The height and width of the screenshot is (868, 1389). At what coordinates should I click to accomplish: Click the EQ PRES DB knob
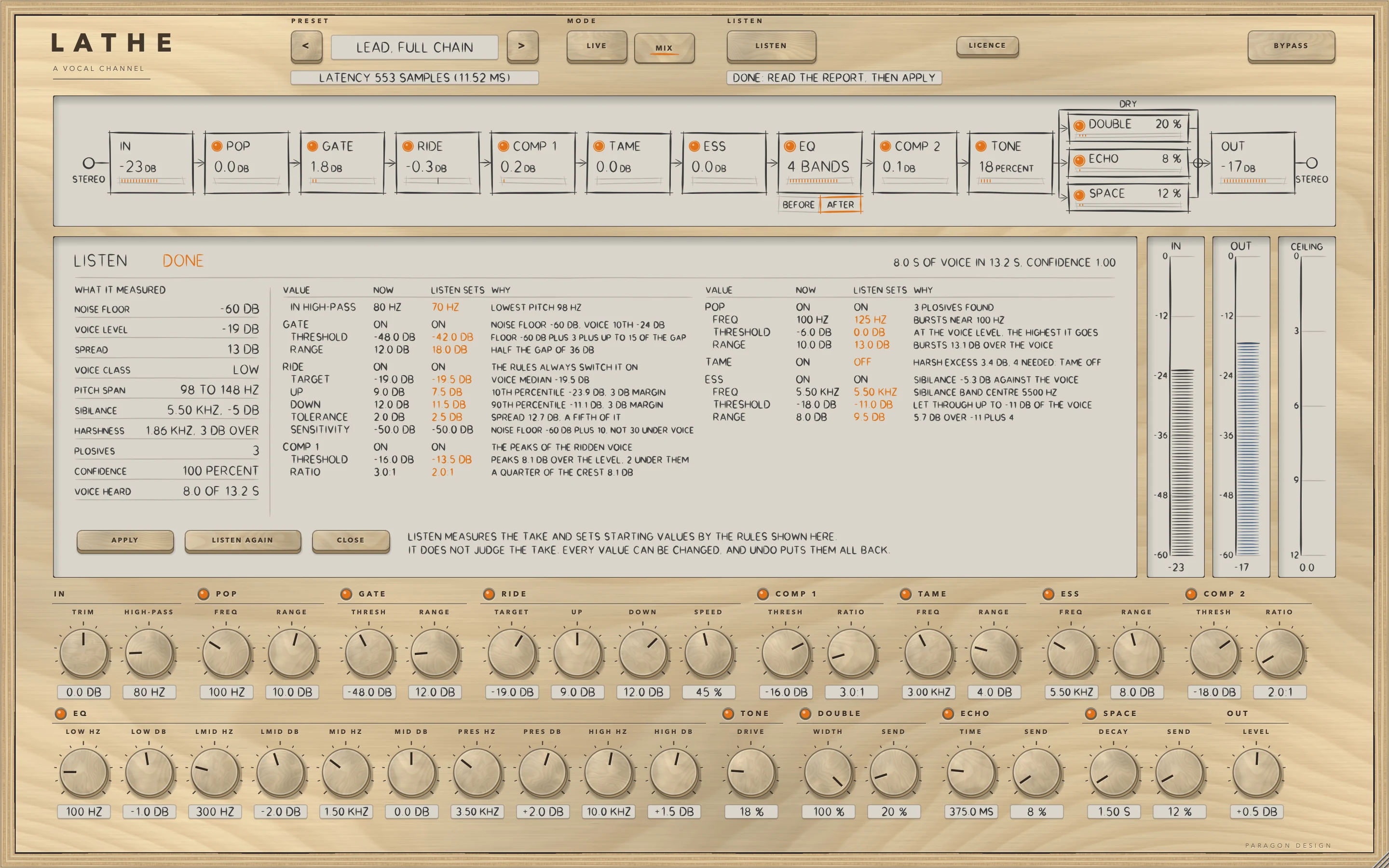[543, 772]
